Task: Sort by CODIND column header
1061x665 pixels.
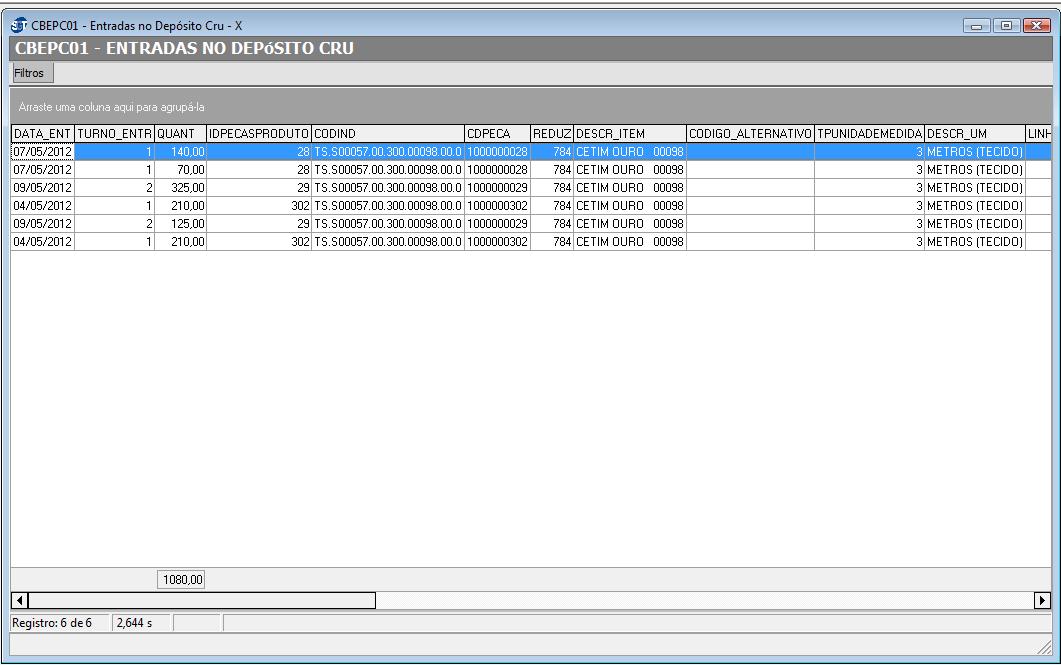Action: click(387, 133)
